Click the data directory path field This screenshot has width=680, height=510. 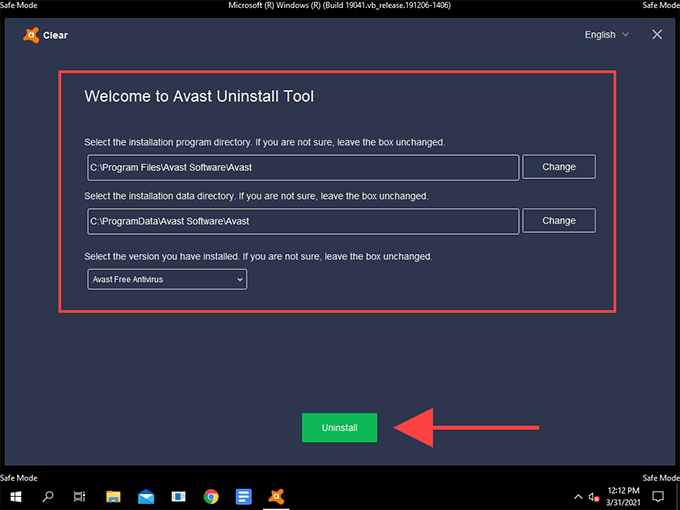coord(303,221)
